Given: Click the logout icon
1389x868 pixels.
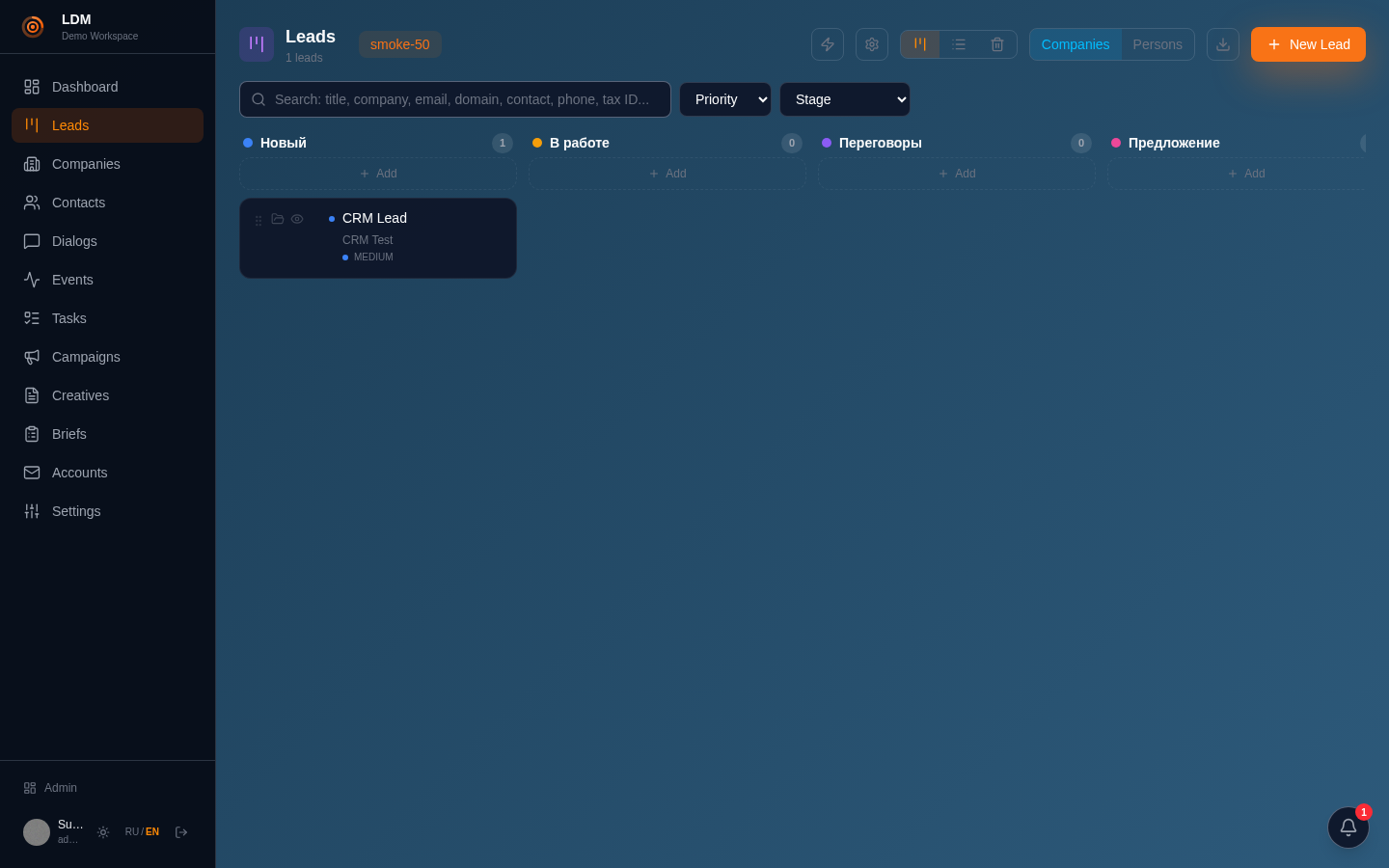Looking at the screenshot, I should coord(181,832).
